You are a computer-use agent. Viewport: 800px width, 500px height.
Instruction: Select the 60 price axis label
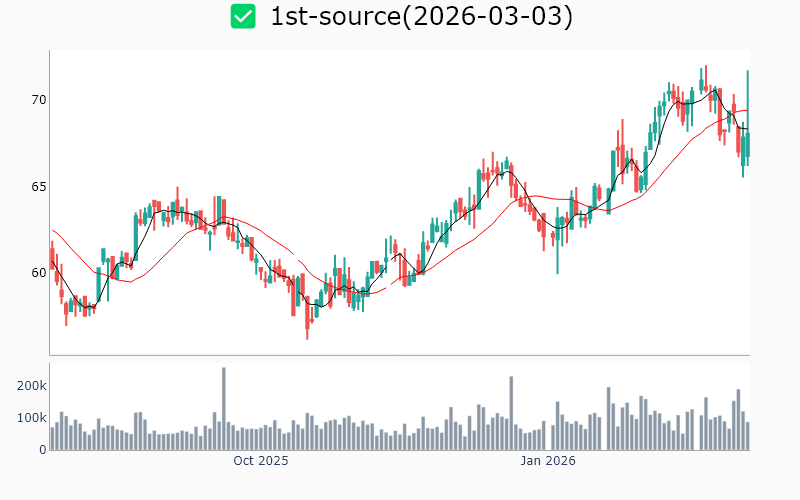(x=37, y=272)
